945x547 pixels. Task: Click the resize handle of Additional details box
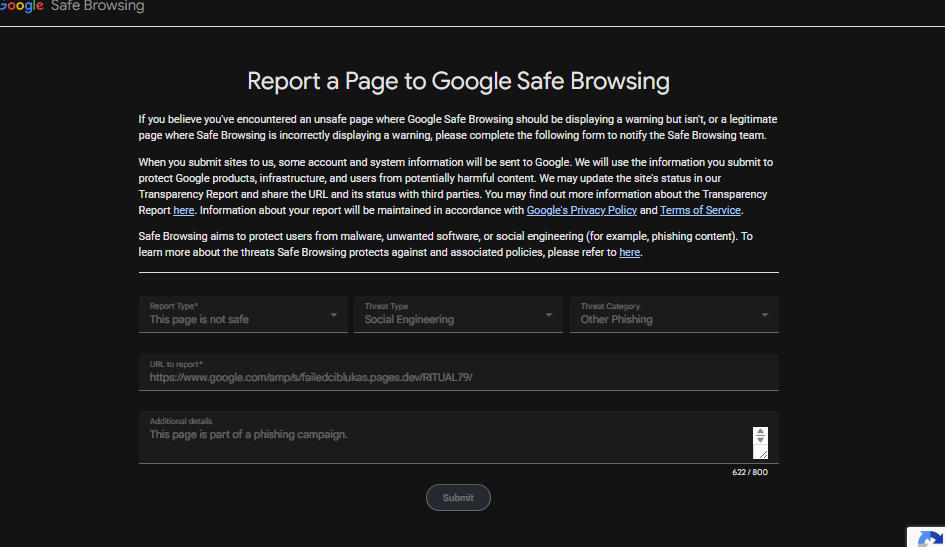761,453
